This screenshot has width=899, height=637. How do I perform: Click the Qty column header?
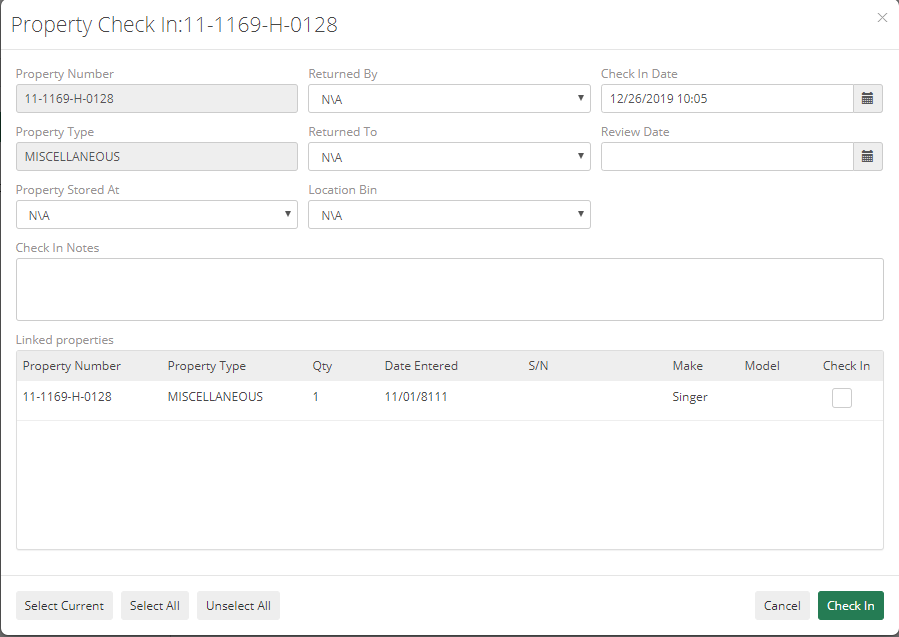(322, 366)
